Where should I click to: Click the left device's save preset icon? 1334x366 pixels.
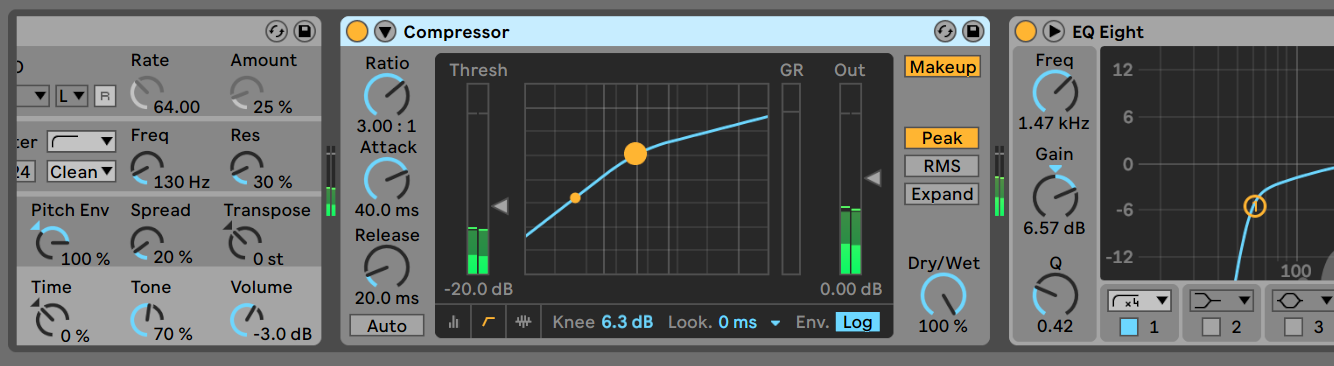(x=304, y=32)
